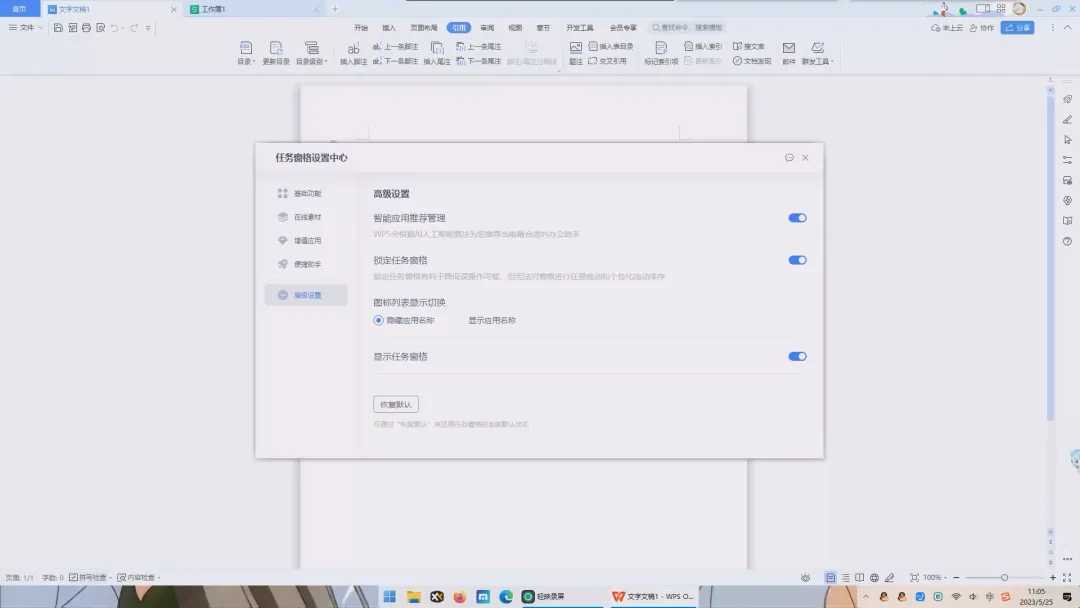Select the 显示应用名称 radio option
The width and height of the screenshot is (1080, 608).
click(x=486, y=320)
